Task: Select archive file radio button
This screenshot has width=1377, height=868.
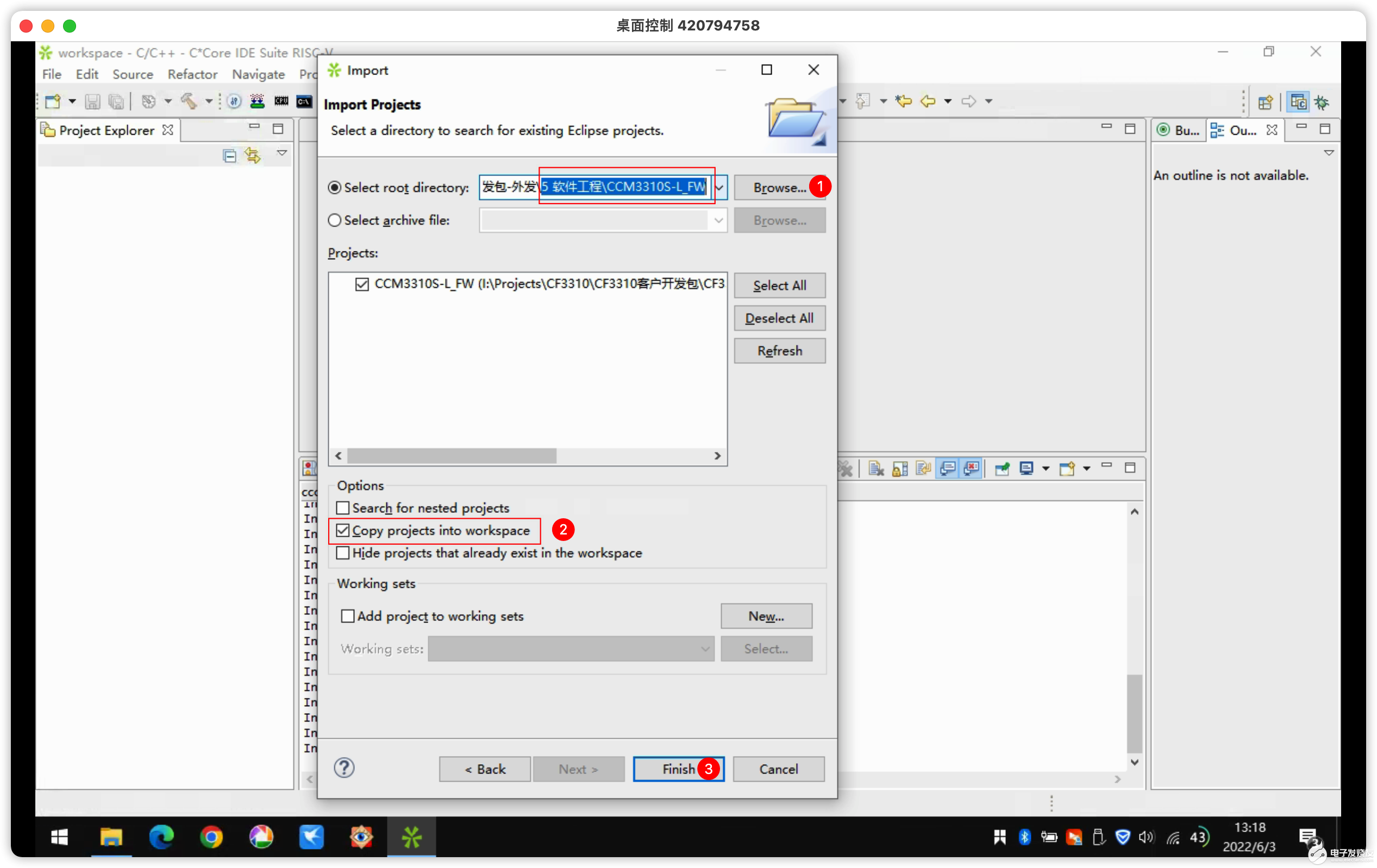Action: pos(335,220)
